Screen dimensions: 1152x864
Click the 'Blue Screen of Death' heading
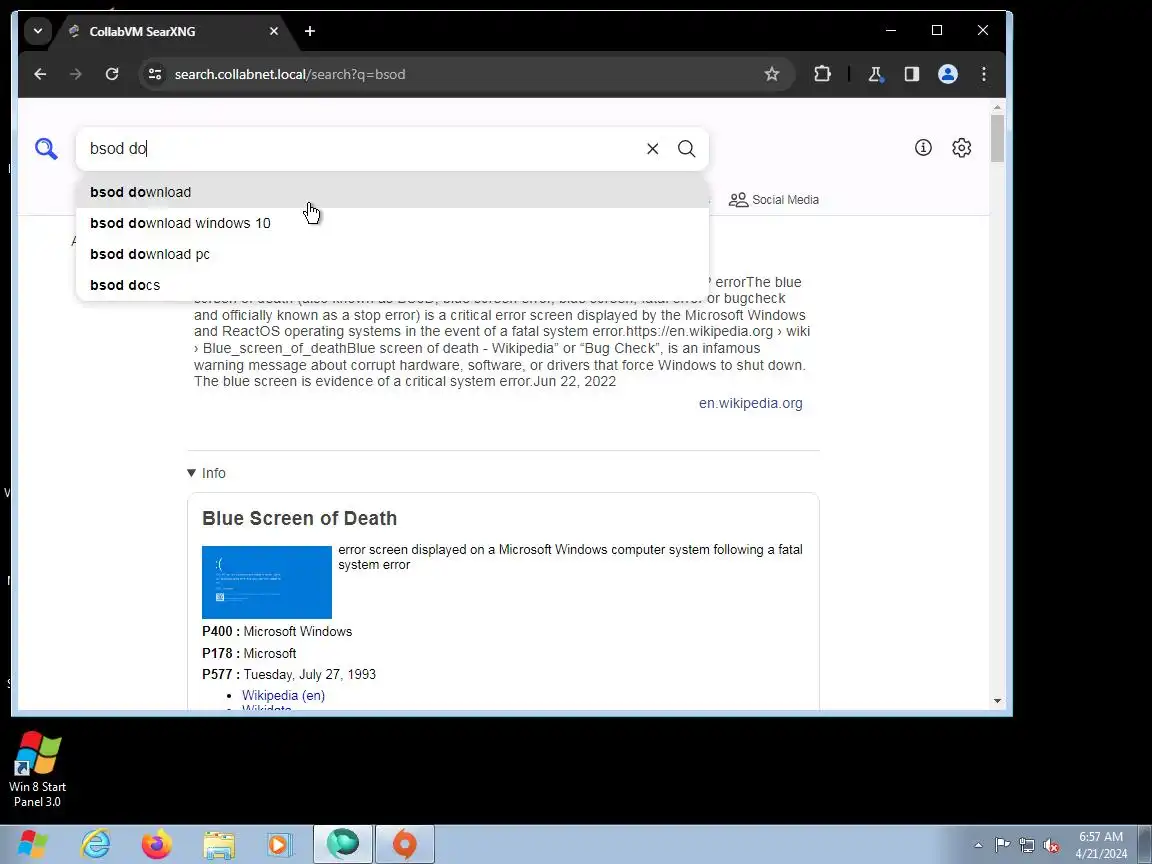299,518
